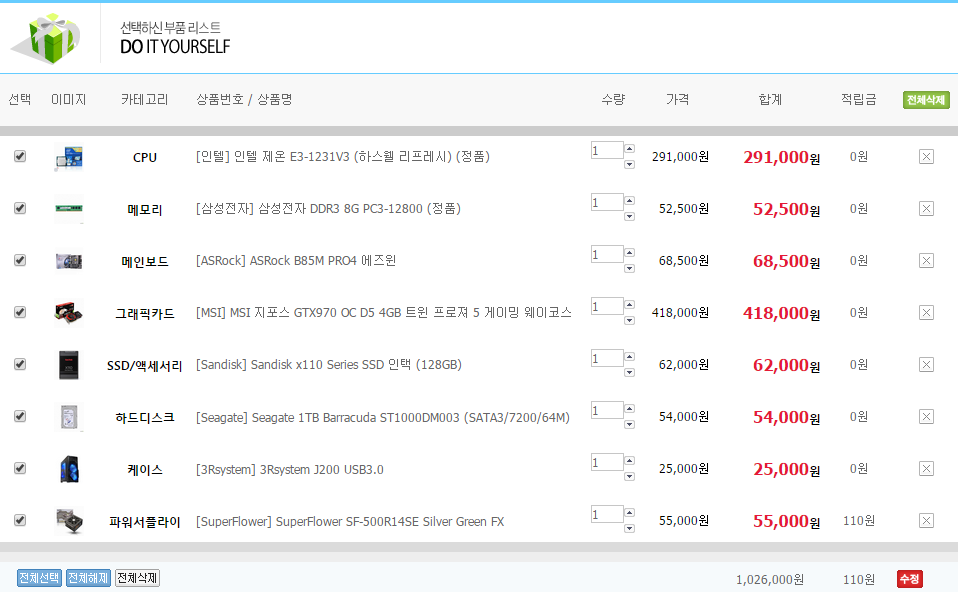Open the 메인보드 product thumbnail
The width and height of the screenshot is (958, 592).
[x=68, y=261]
